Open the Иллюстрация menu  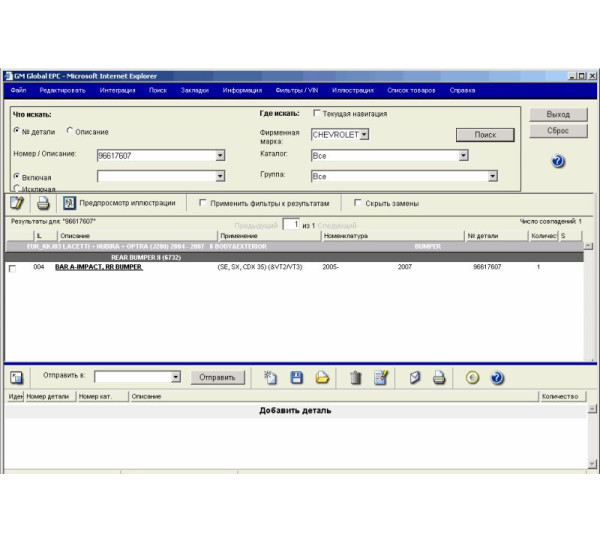tap(352, 90)
